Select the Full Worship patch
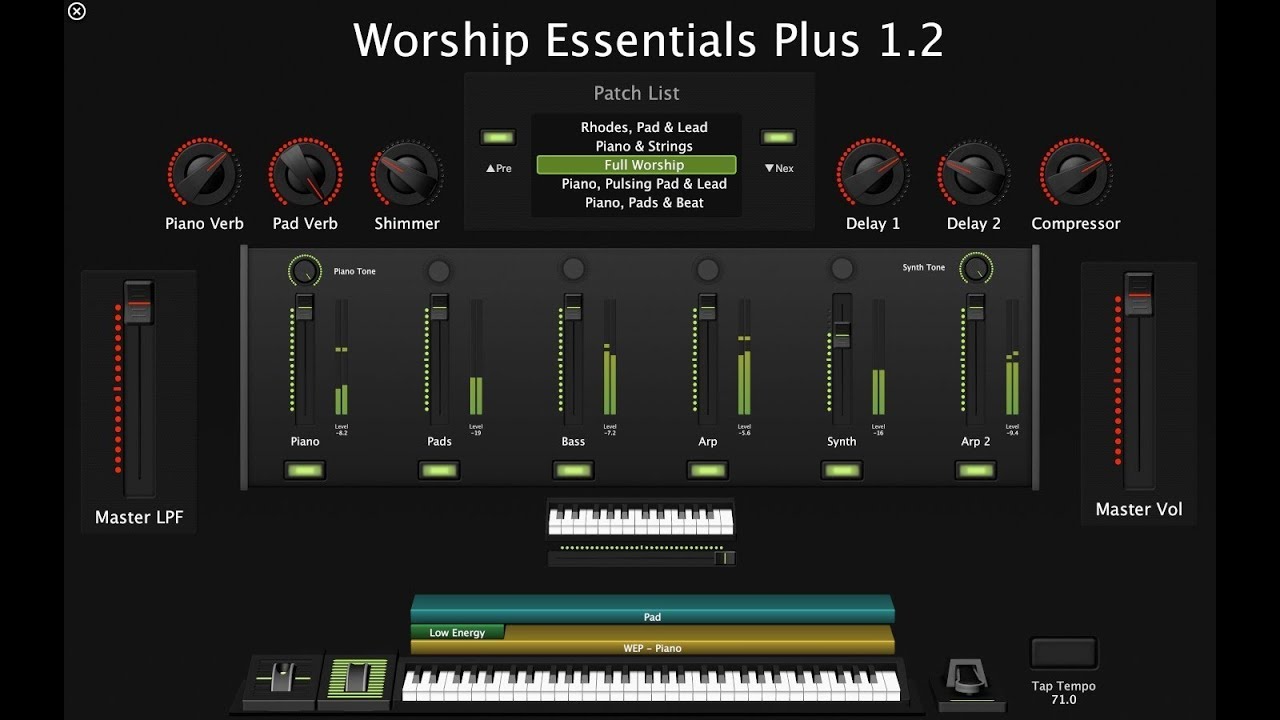1280x720 pixels. 636,165
